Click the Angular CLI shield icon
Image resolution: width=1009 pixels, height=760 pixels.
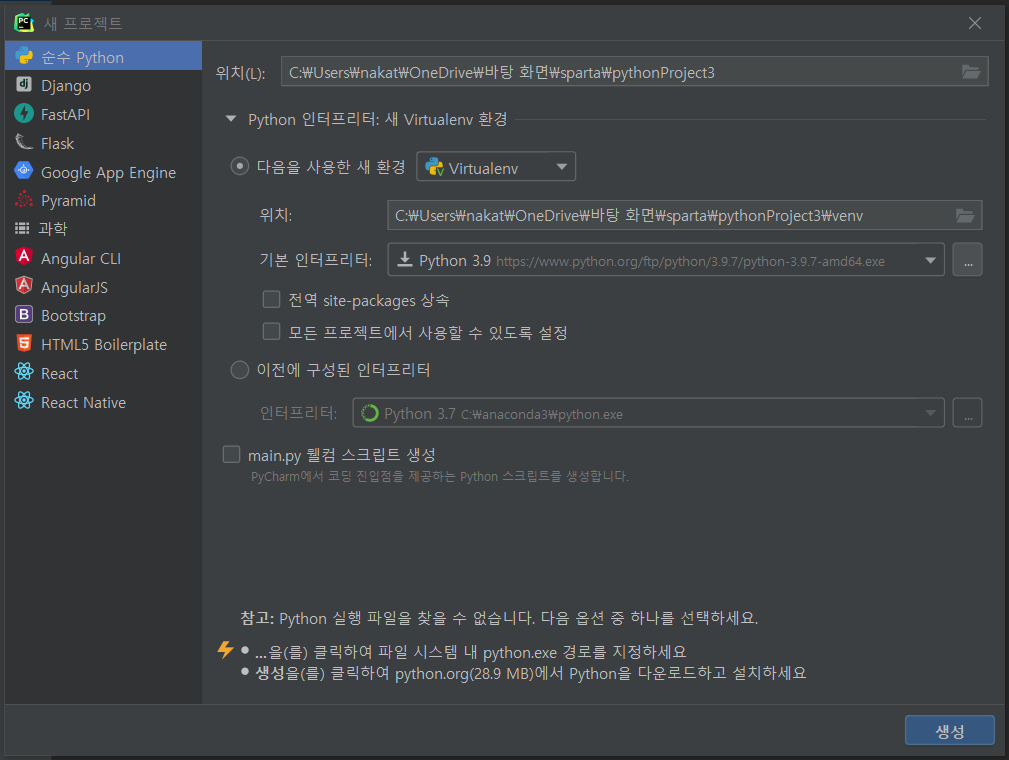pos(24,257)
